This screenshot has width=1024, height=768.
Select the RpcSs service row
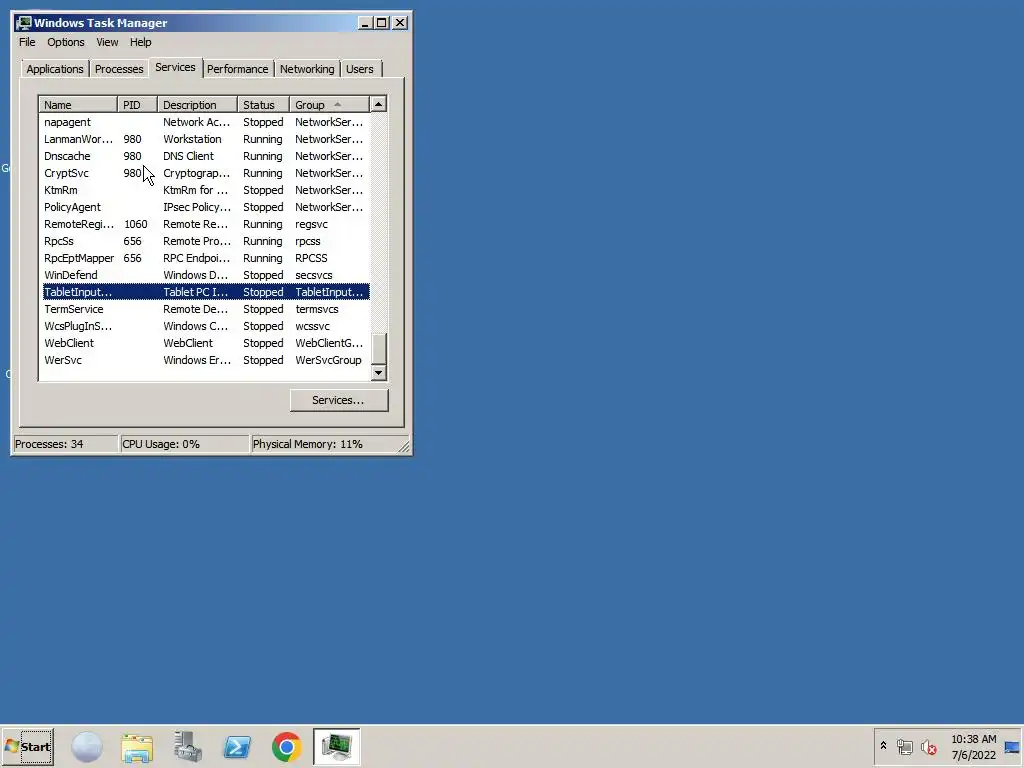click(x=206, y=241)
